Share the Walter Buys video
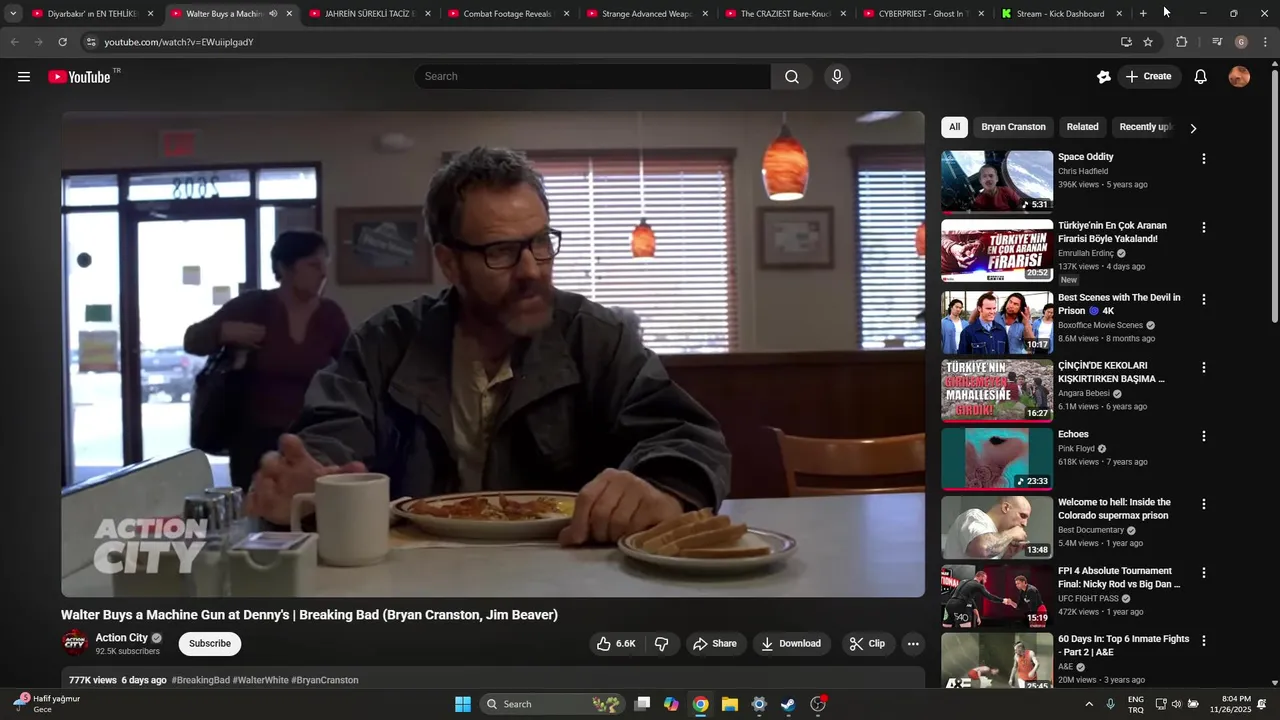The height and width of the screenshot is (720, 1280). [x=714, y=644]
